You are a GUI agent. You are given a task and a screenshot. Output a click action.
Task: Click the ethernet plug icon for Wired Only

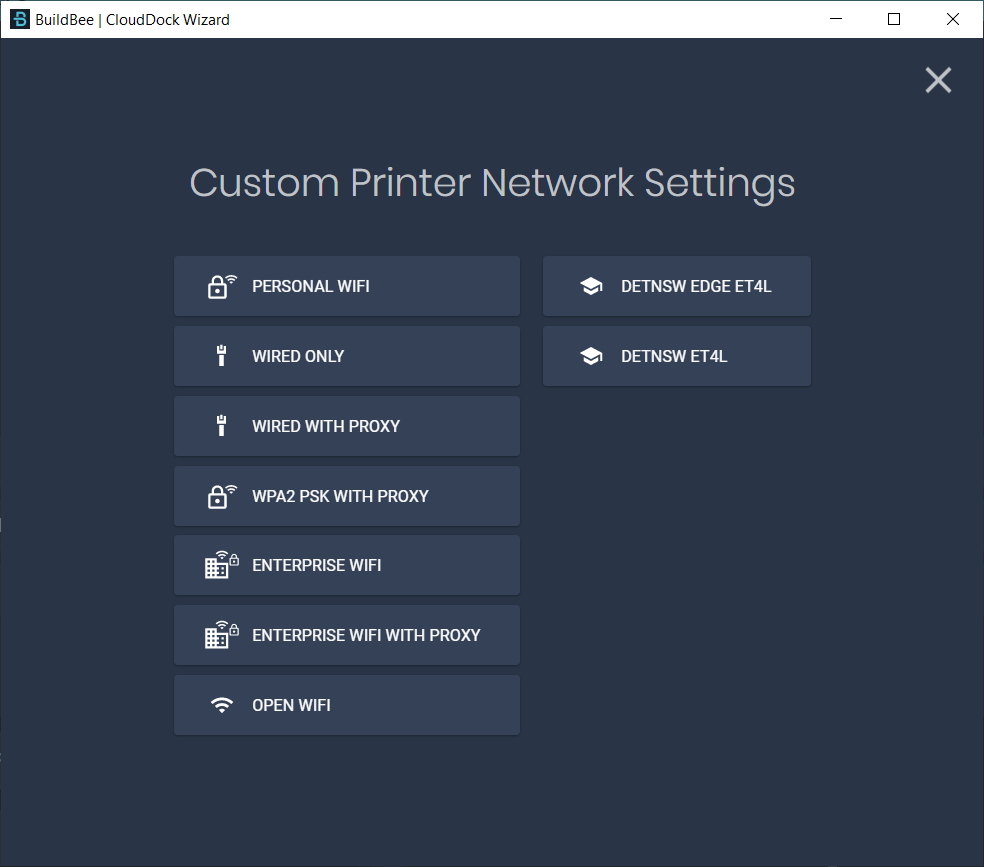point(221,356)
